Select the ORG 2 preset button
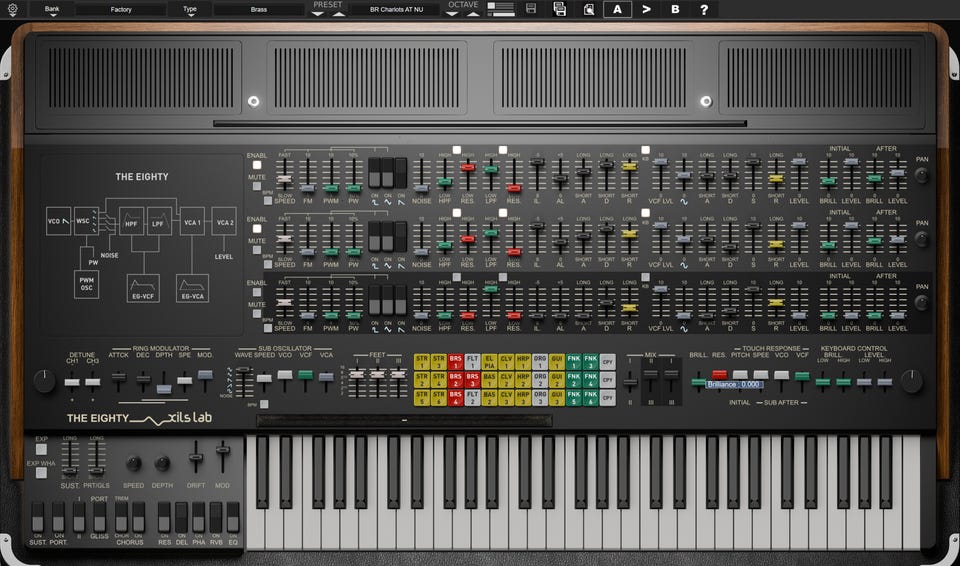The width and height of the screenshot is (960, 566). pos(539,380)
